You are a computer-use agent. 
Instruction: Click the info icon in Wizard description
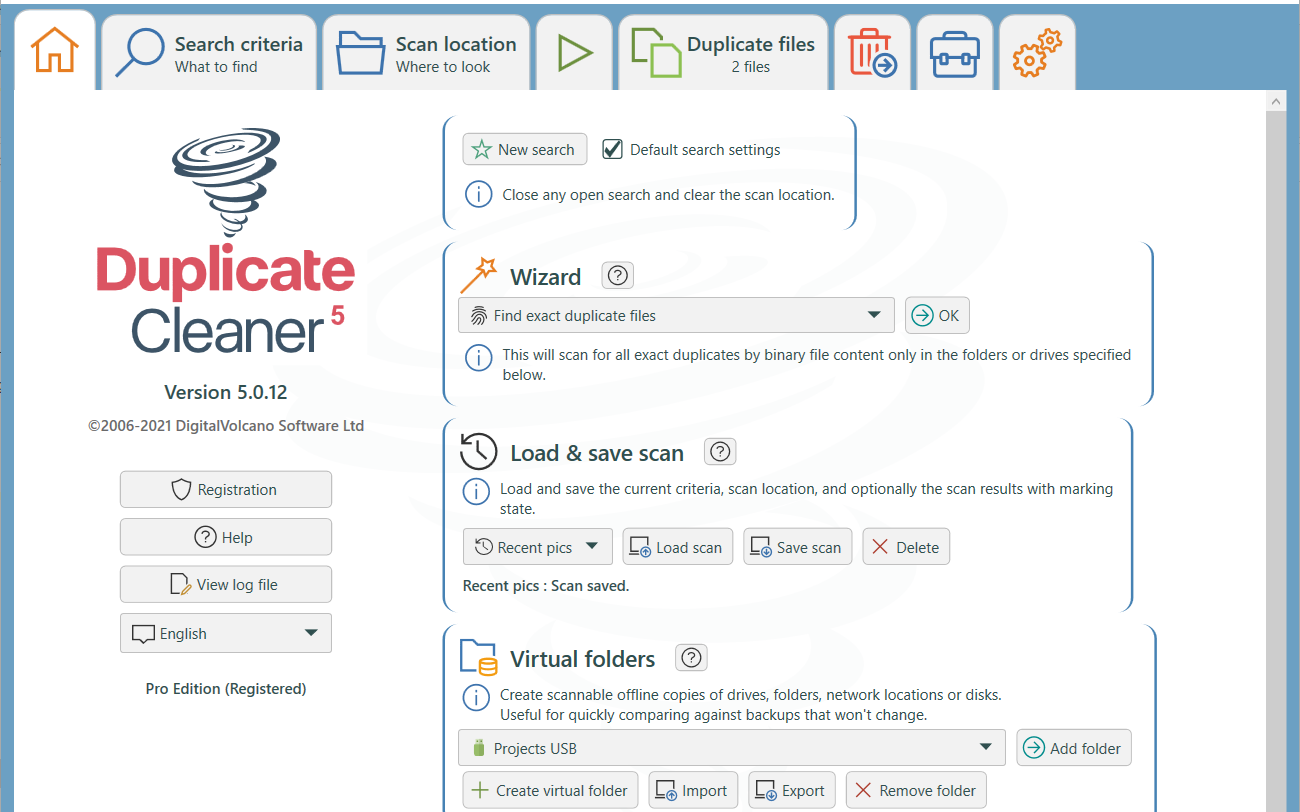[x=478, y=358]
